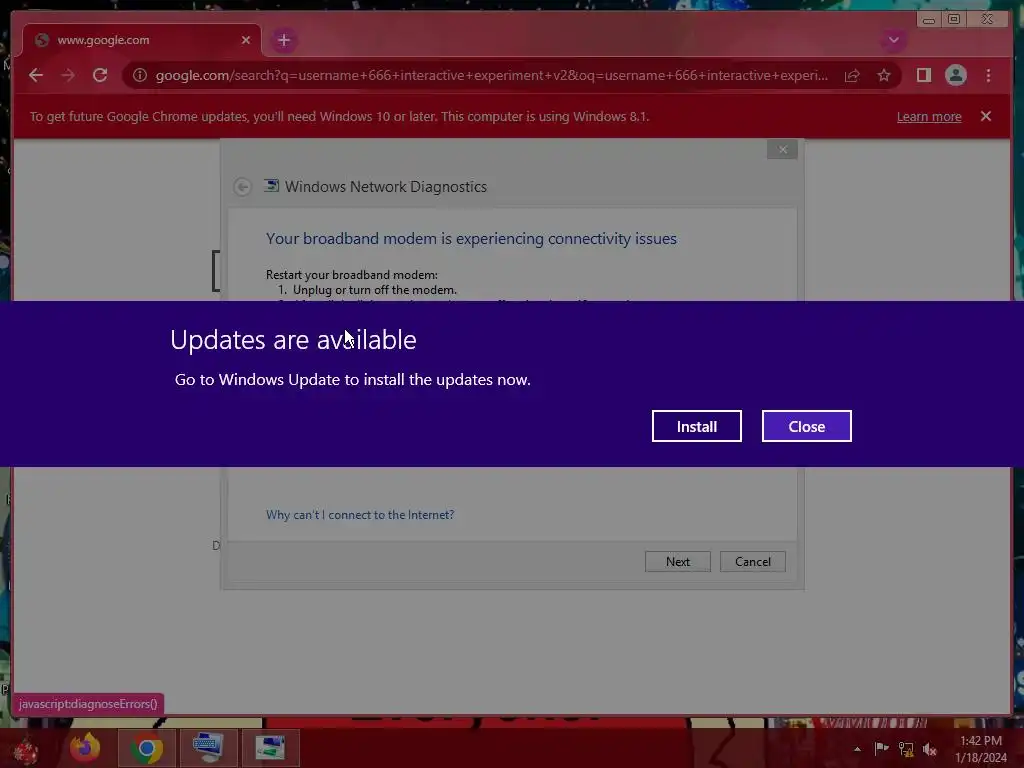This screenshot has height=768, width=1024.
Task: Close the Windows Network Diagnostics dialog
Action: tap(782, 150)
